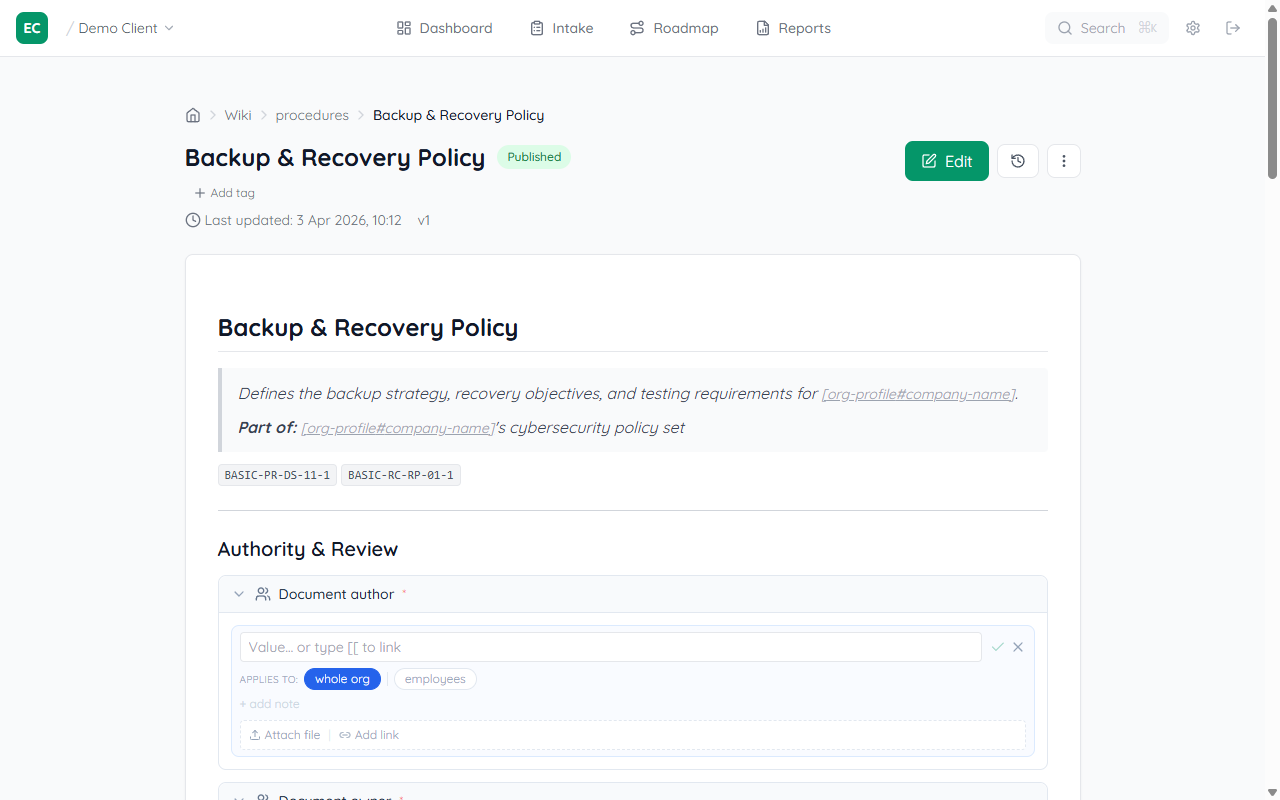Click the EC workspace logo icon
Image resolution: width=1280 pixels, height=800 pixels.
31,28
